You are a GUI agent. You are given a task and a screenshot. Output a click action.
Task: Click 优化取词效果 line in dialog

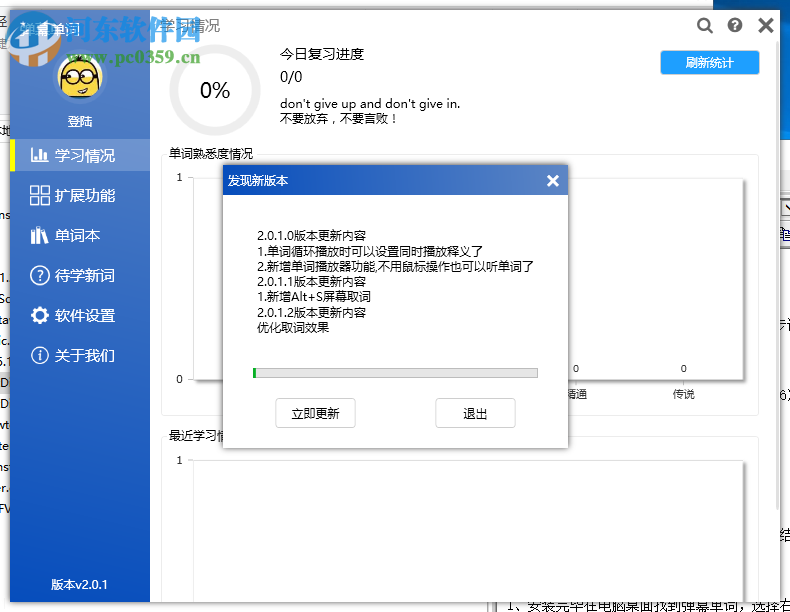pyautogui.click(x=293, y=327)
